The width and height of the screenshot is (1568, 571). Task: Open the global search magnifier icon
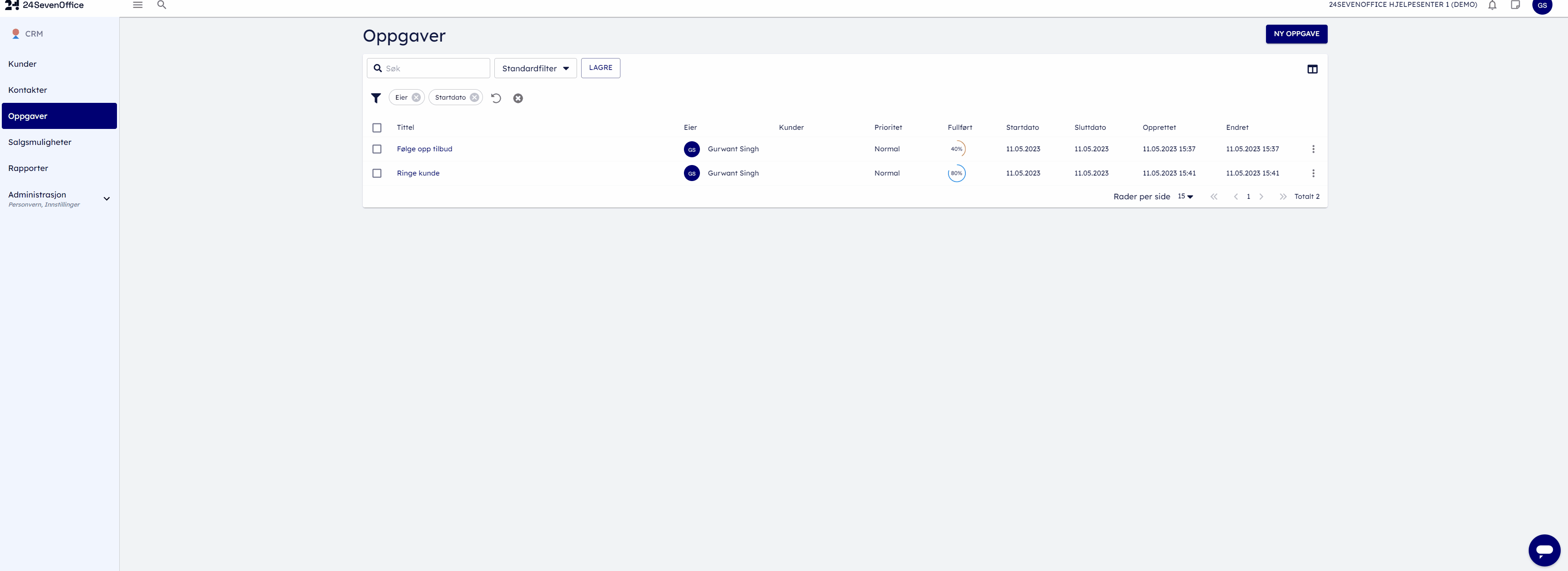point(161,5)
